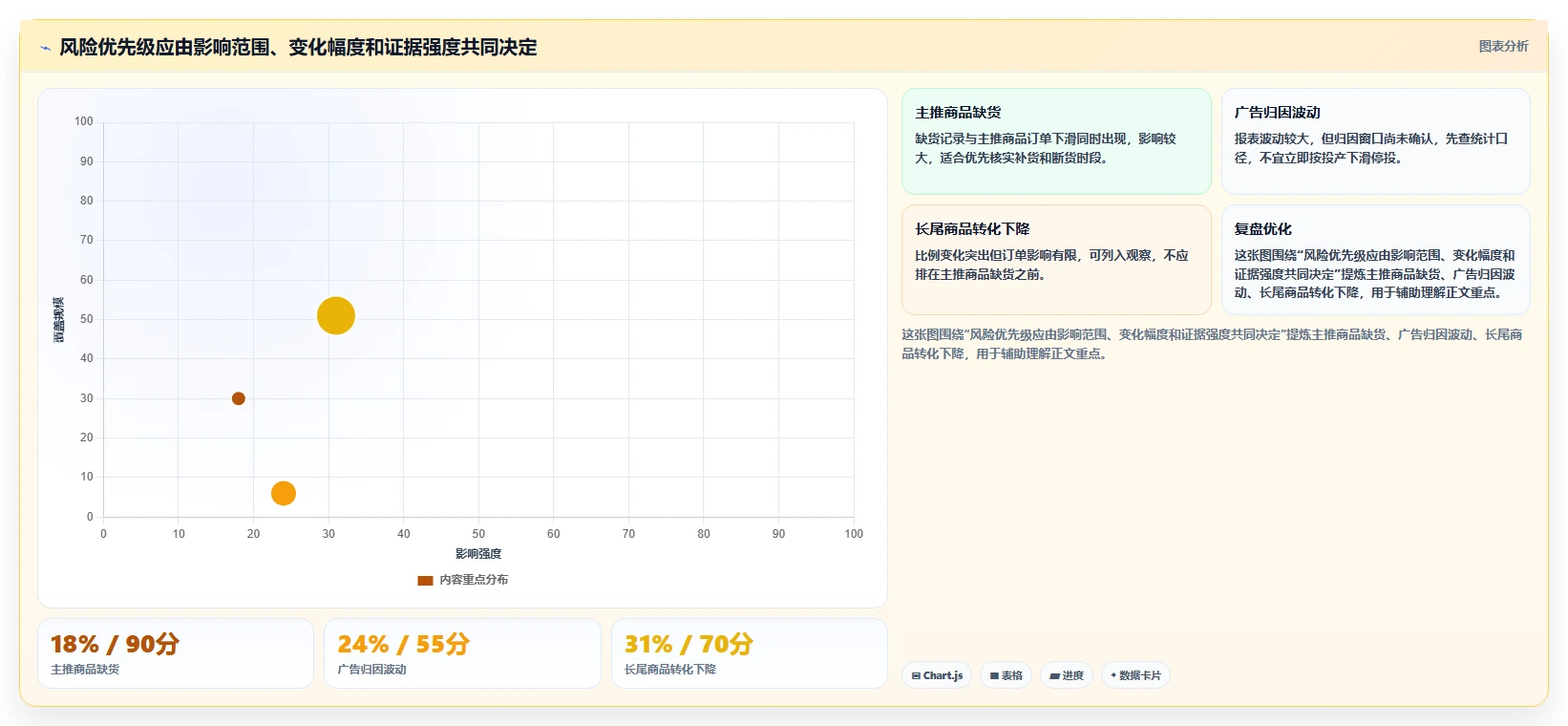Click the page title 风险优先级应由影响范围
This screenshot has width=1568, height=726.
point(298,47)
